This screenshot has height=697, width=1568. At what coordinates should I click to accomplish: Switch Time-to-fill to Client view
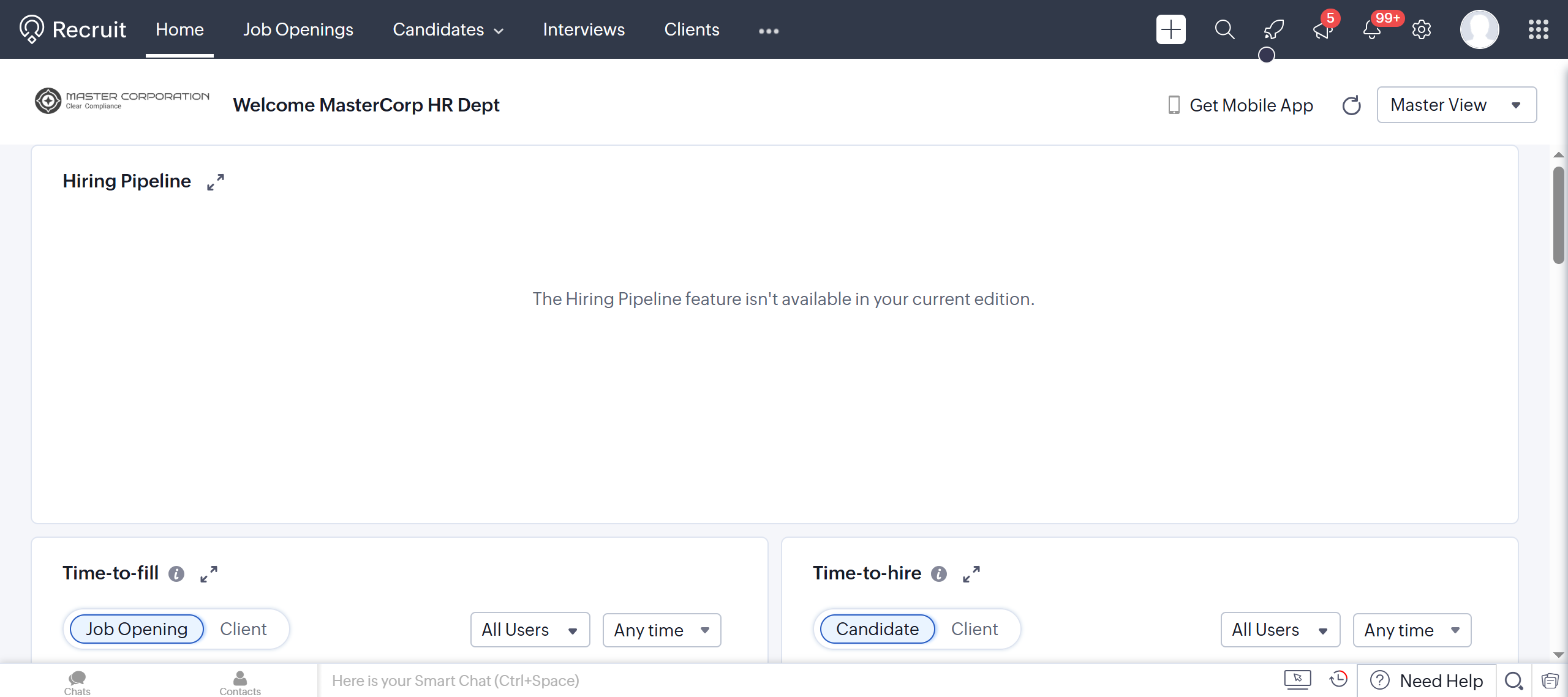point(243,629)
